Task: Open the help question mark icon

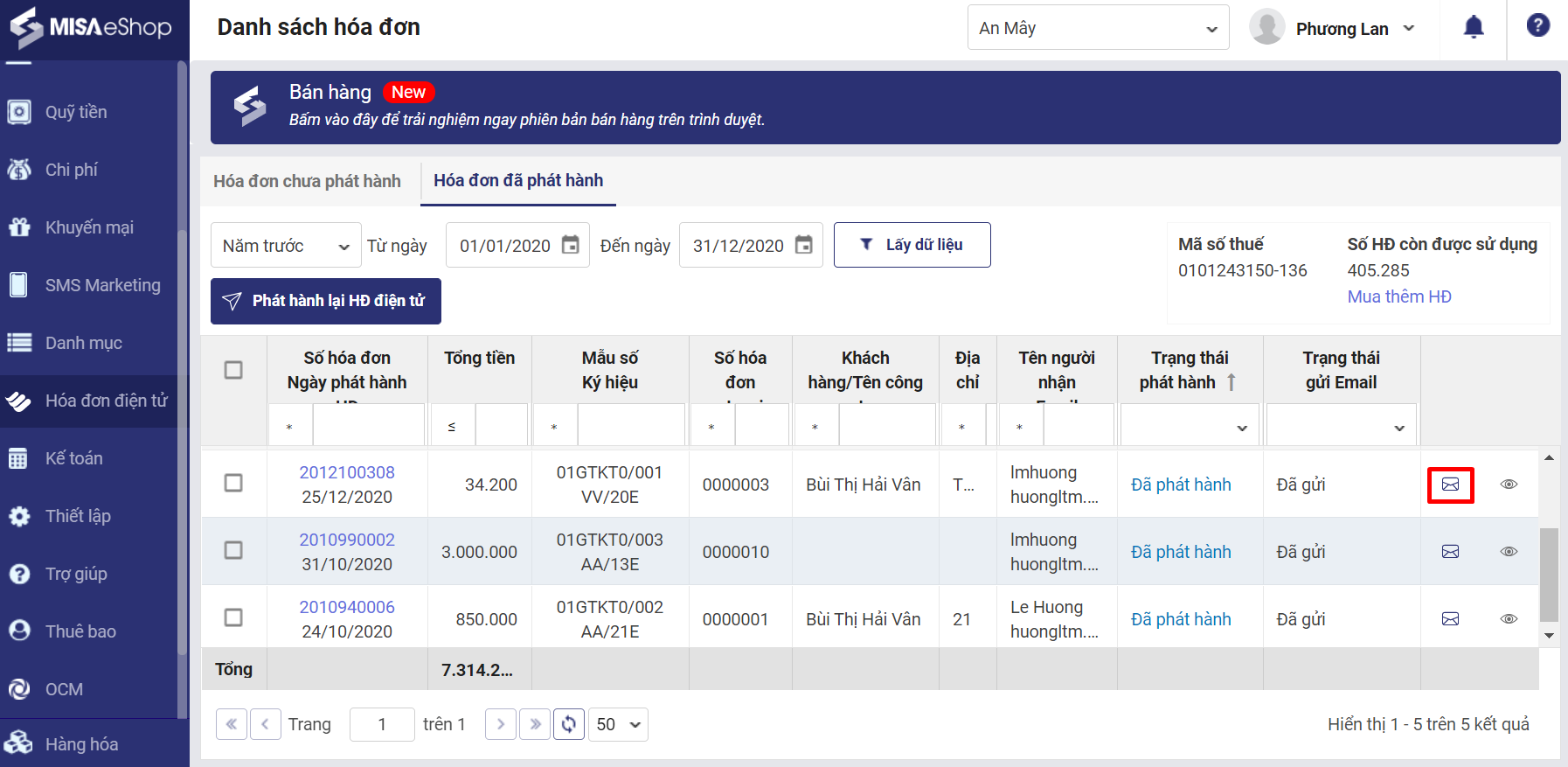Action: pyautogui.click(x=1537, y=25)
